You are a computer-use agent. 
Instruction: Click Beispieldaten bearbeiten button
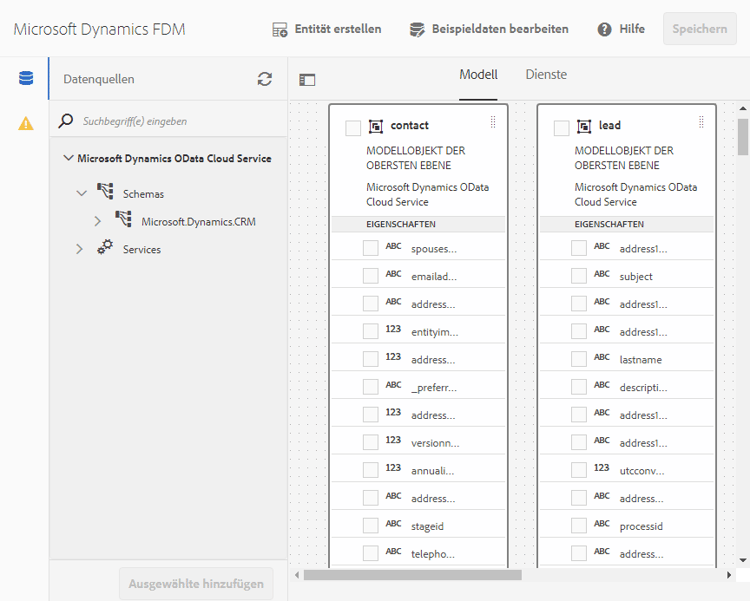489,29
